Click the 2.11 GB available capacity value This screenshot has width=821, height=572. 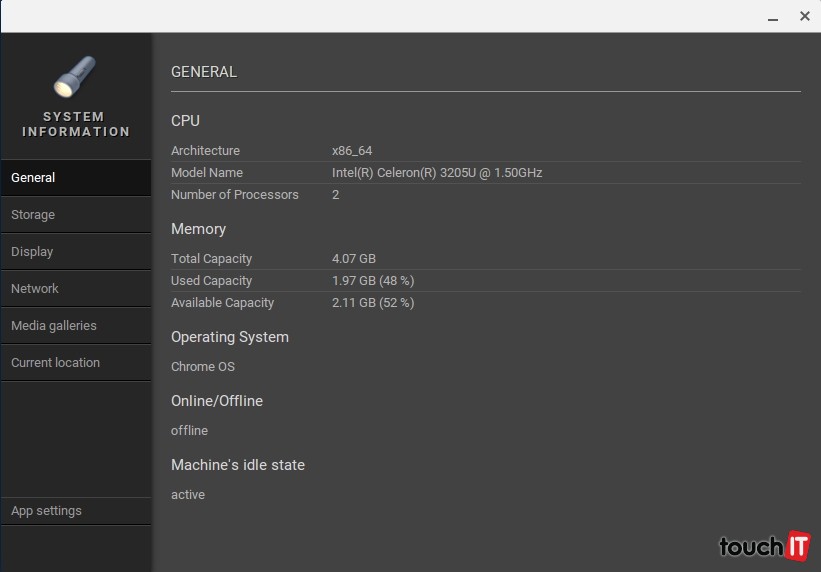(x=372, y=303)
